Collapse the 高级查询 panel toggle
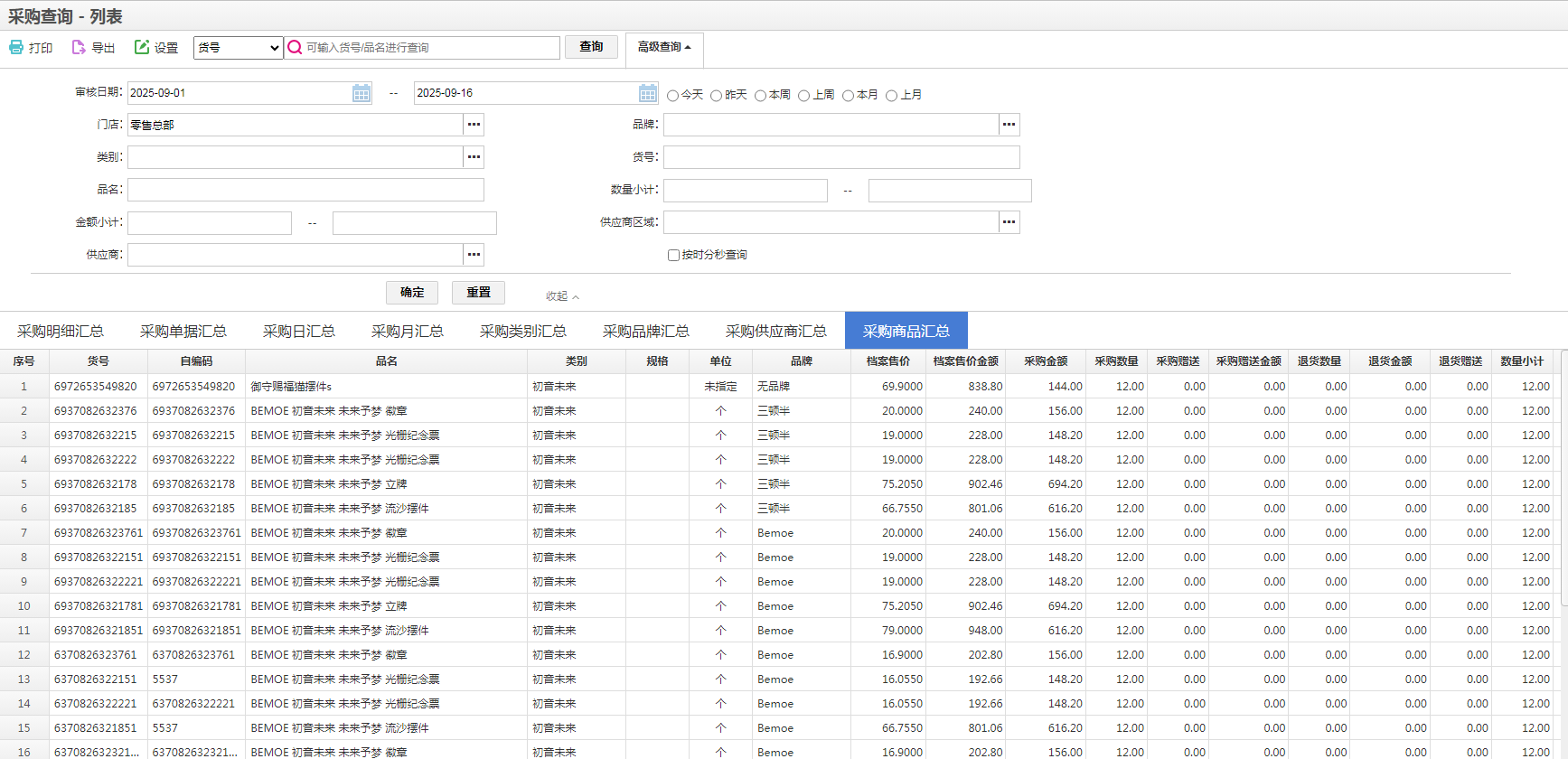The height and width of the screenshot is (759, 1568). click(x=664, y=47)
